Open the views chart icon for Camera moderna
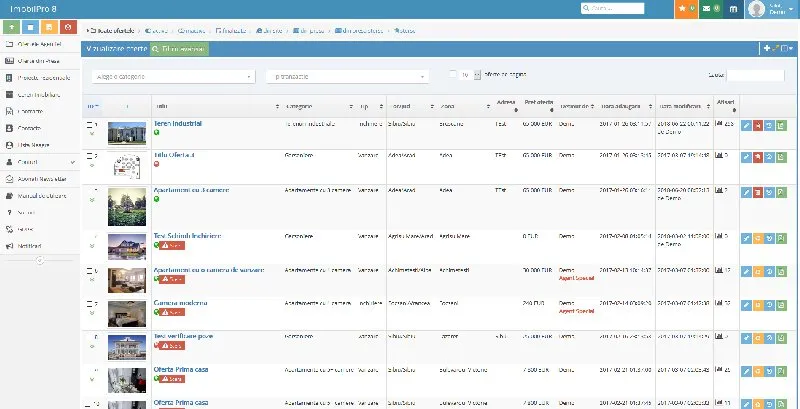800x409 pixels. (x=719, y=303)
